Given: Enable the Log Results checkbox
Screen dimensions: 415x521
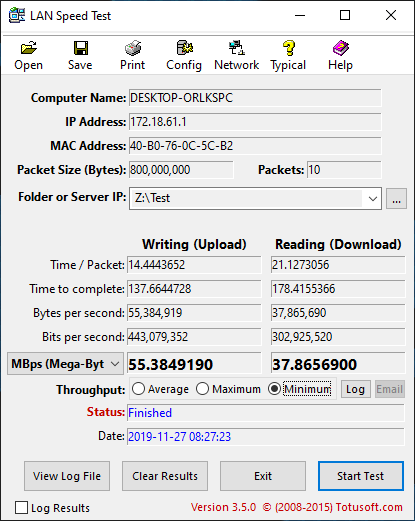Looking at the screenshot, I should tap(21, 508).
